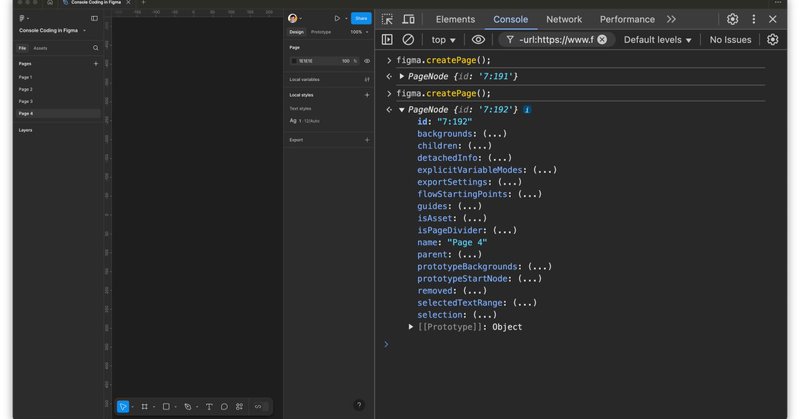The width and height of the screenshot is (800, 419).
Task: Switch to the Performance tab
Action: coord(627,19)
